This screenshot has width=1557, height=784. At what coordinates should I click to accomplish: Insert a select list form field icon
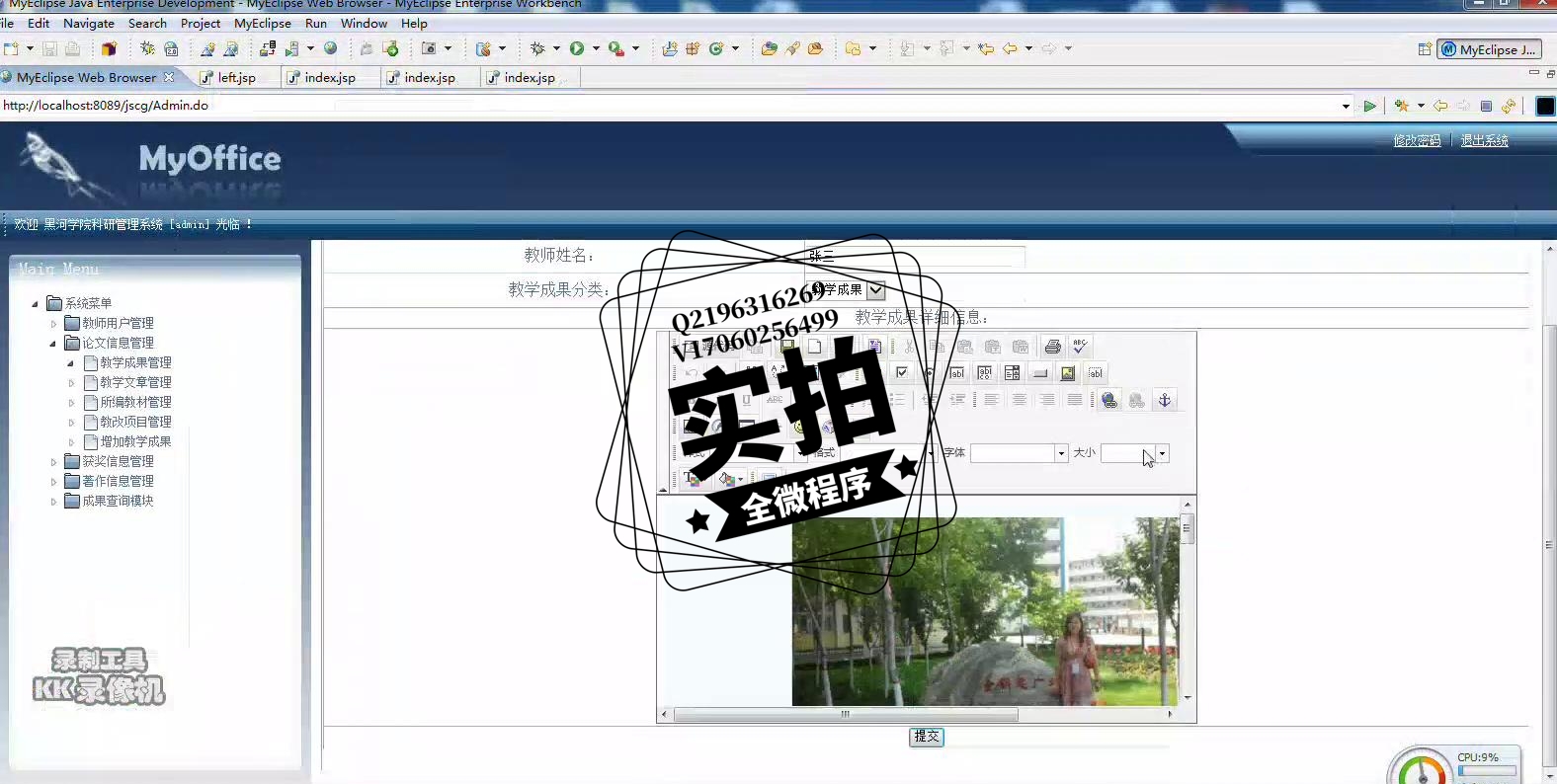pos(1013,373)
